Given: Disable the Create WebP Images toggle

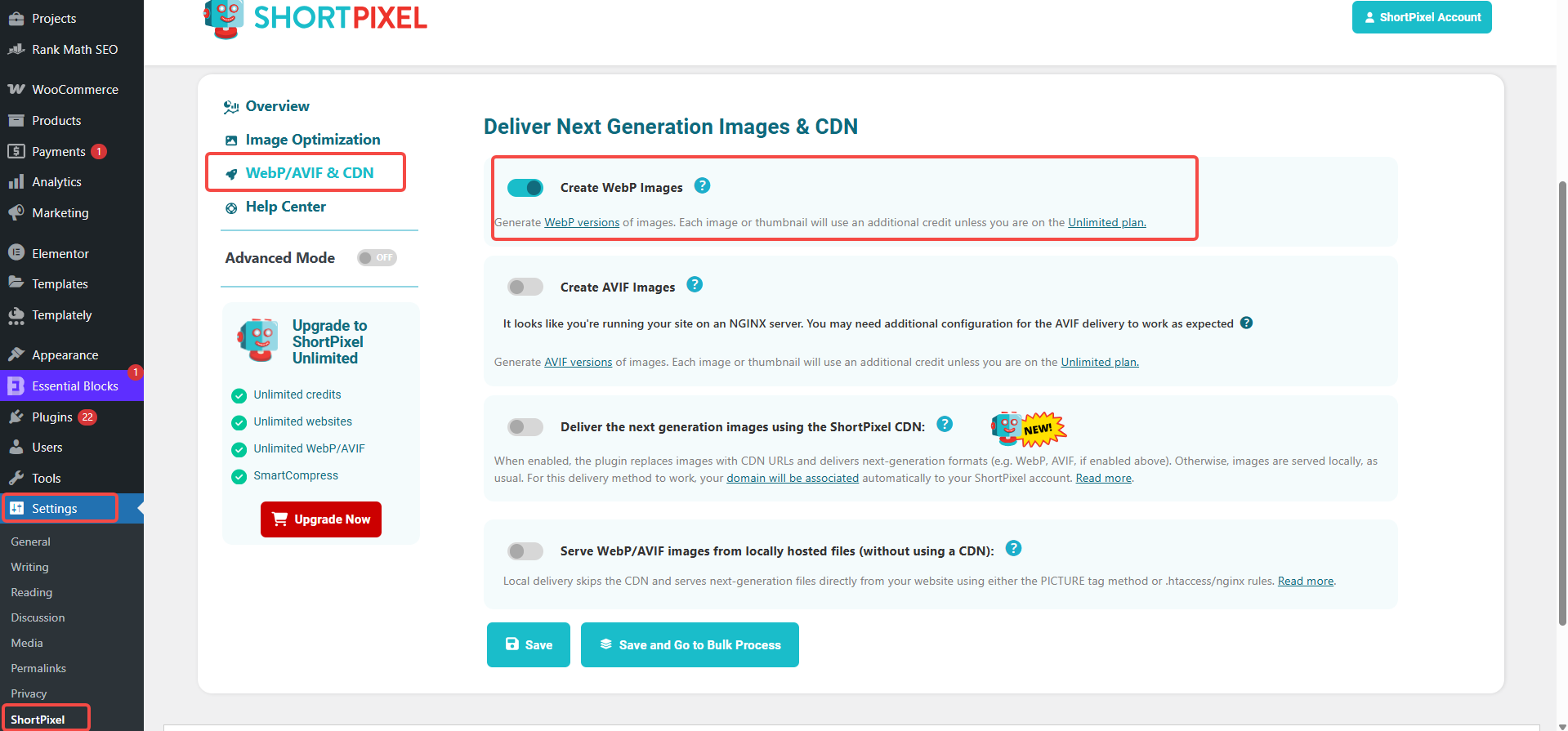Looking at the screenshot, I should [x=525, y=188].
